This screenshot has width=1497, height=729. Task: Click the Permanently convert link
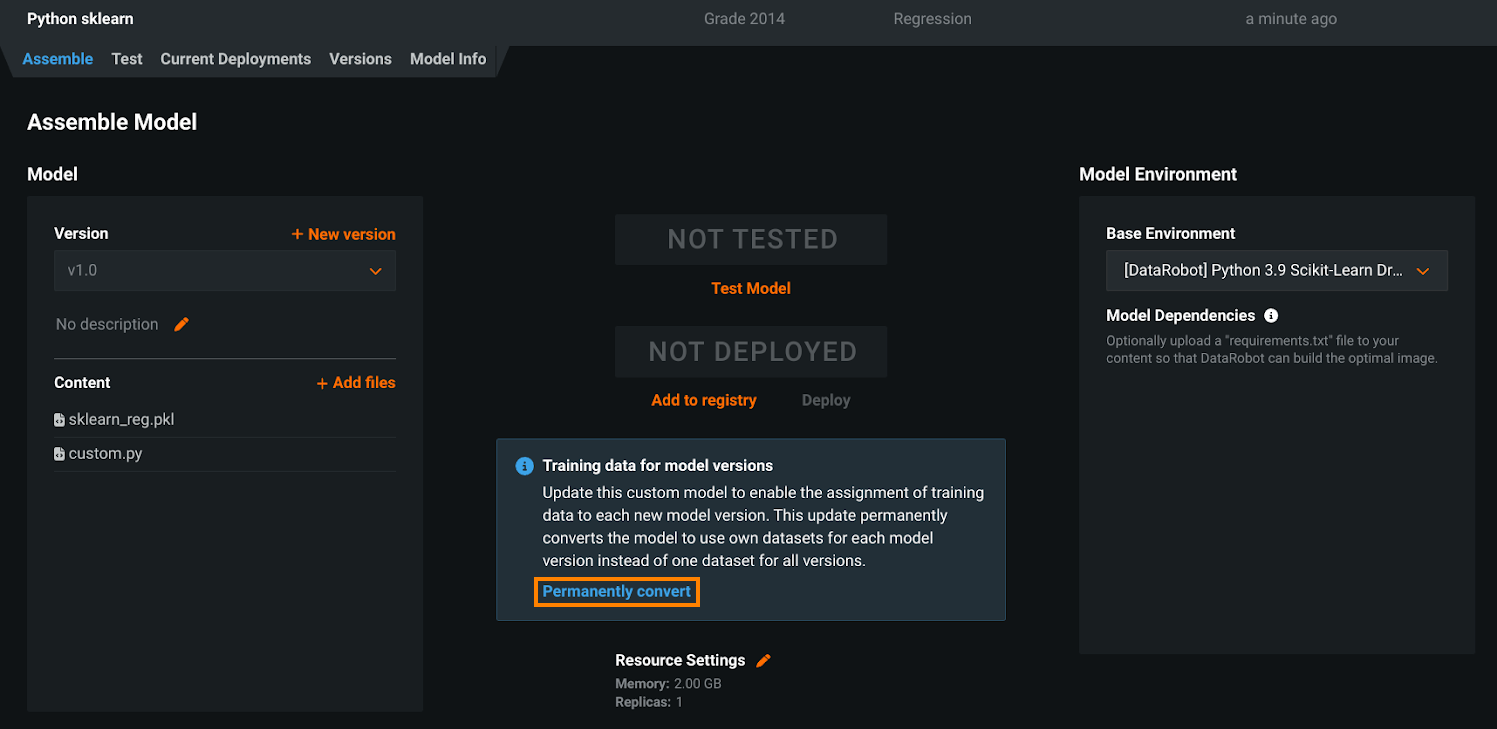(x=616, y=592)
